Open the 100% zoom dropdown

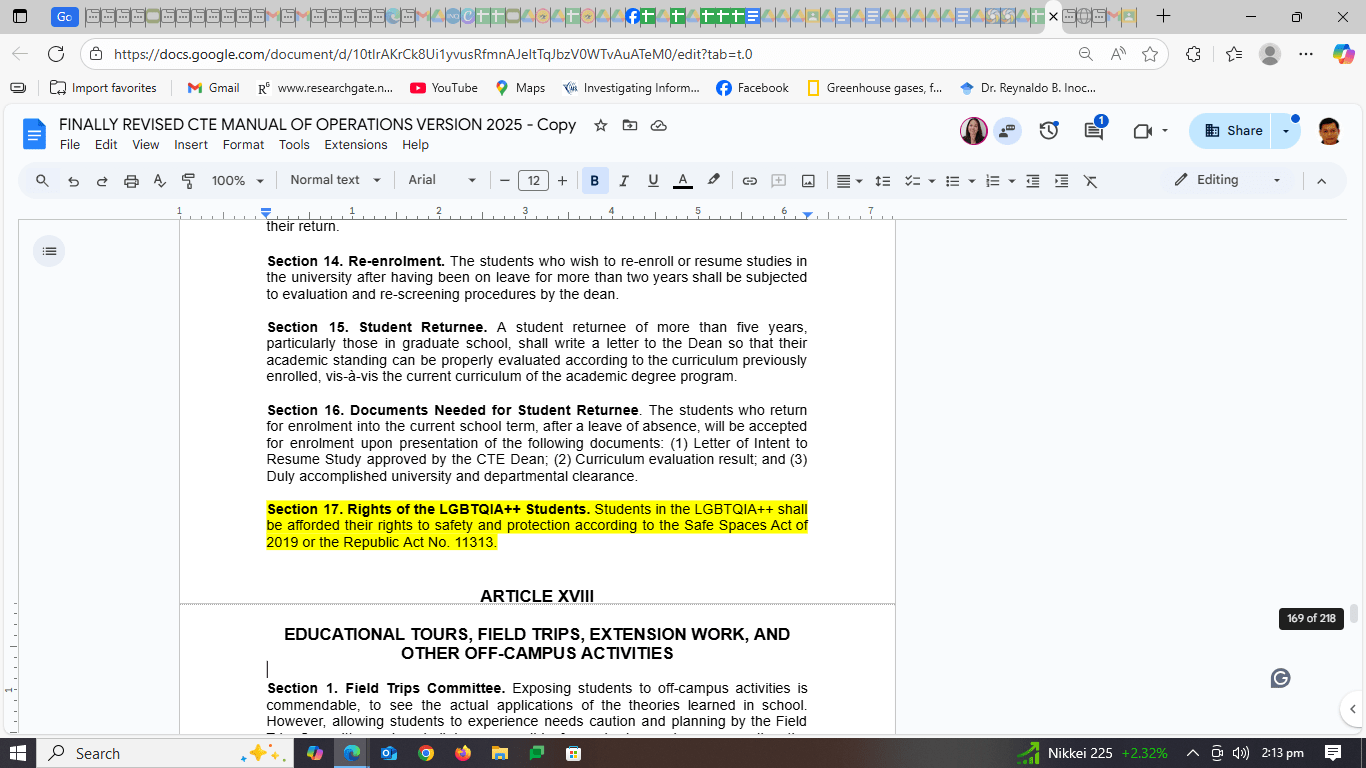point(237,181)
